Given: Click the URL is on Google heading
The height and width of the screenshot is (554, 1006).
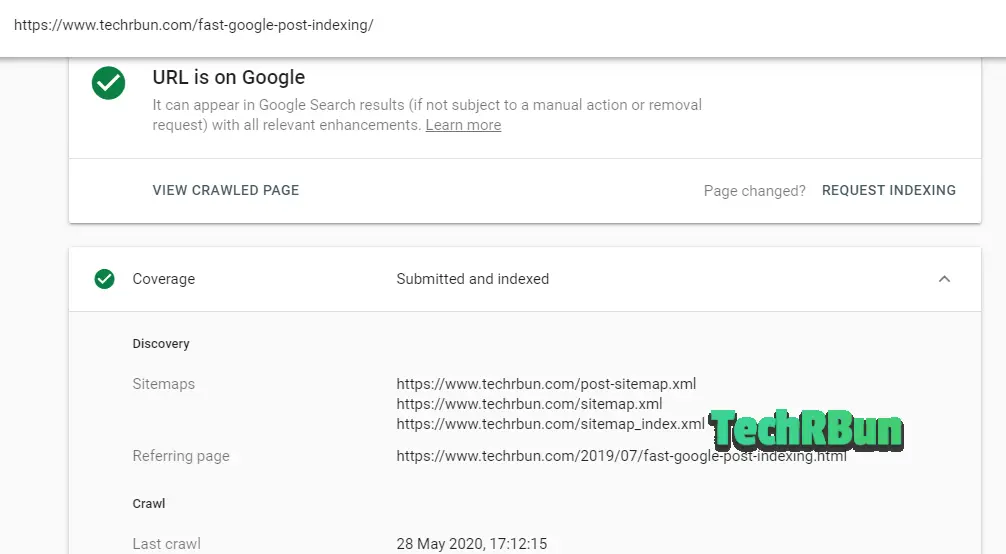Looking at the screenshot, I should coord(228,78).
